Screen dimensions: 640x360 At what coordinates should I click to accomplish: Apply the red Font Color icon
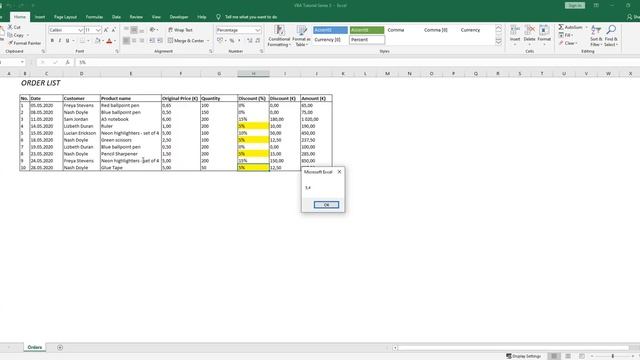tap(109, 40)
